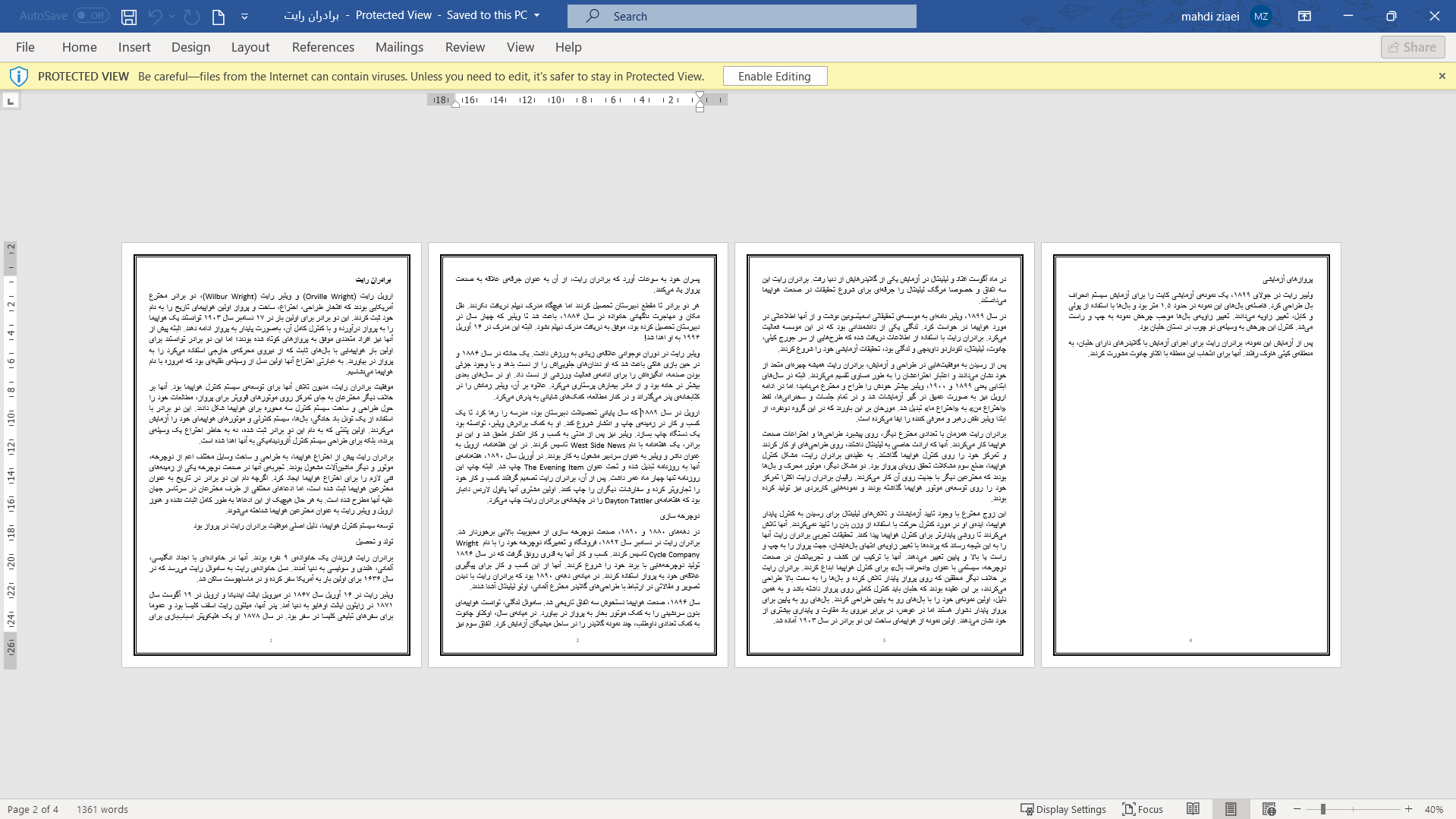Switch to Print Layout view
The image size is (1456, 819).
click(x=1231, y=809)
